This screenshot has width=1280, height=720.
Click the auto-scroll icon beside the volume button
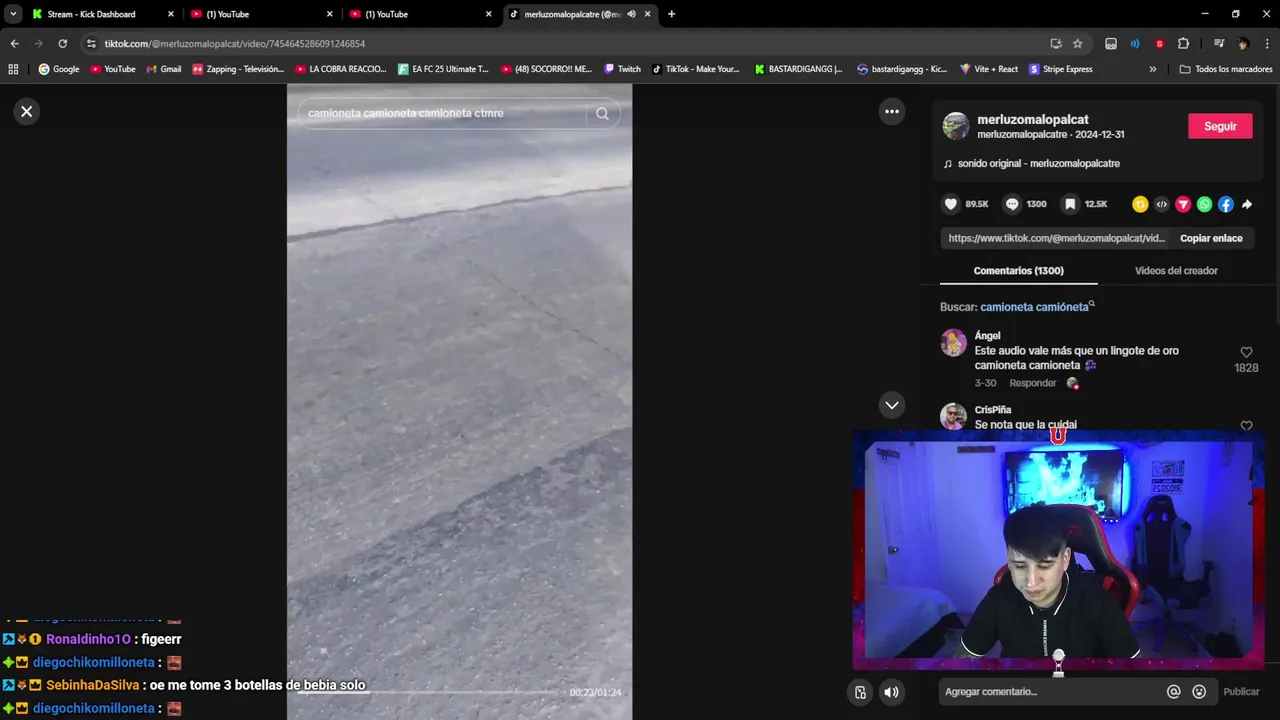[x=860, y=692]
